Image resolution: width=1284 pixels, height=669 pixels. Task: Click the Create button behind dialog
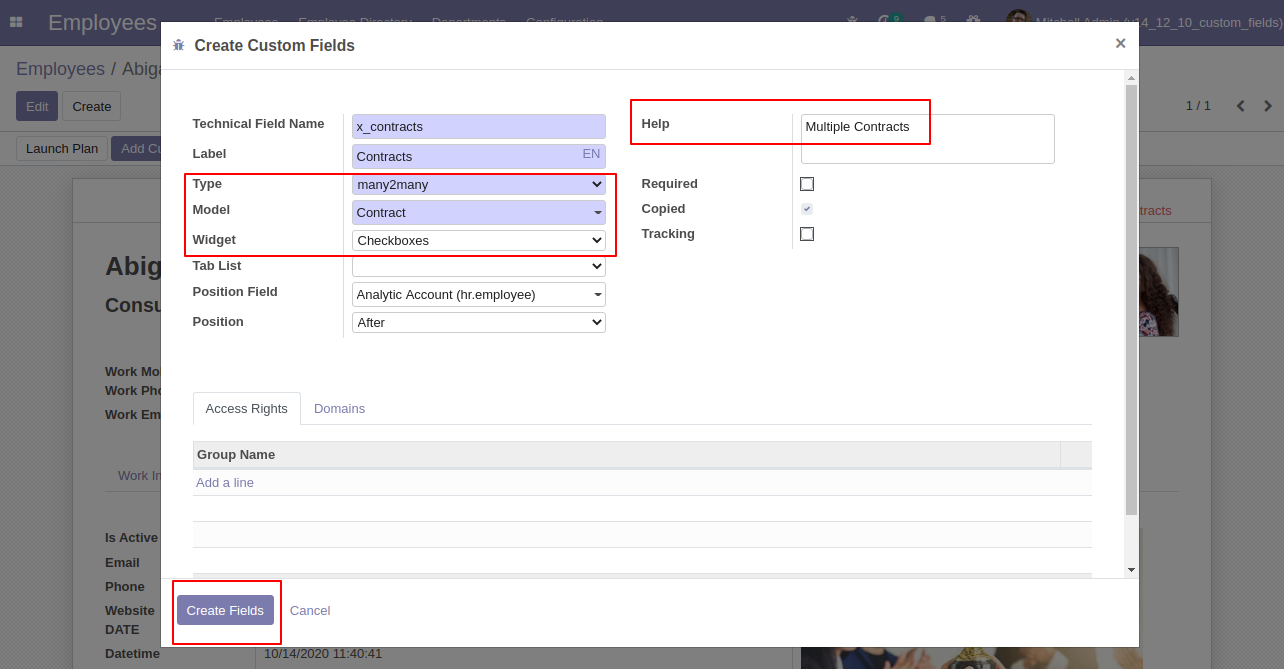91,106
